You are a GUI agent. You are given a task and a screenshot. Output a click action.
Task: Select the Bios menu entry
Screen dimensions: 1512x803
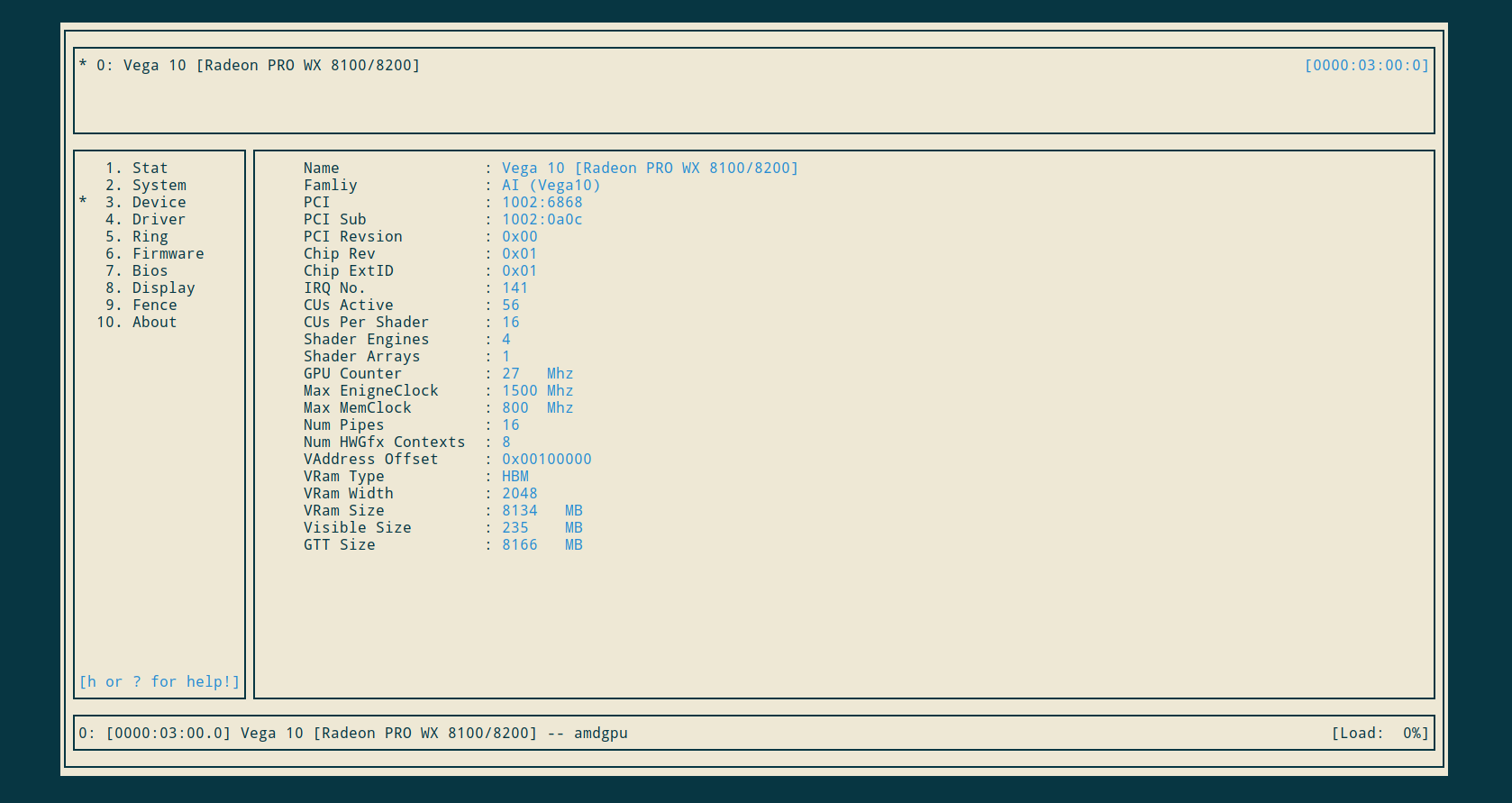(137, 270)
